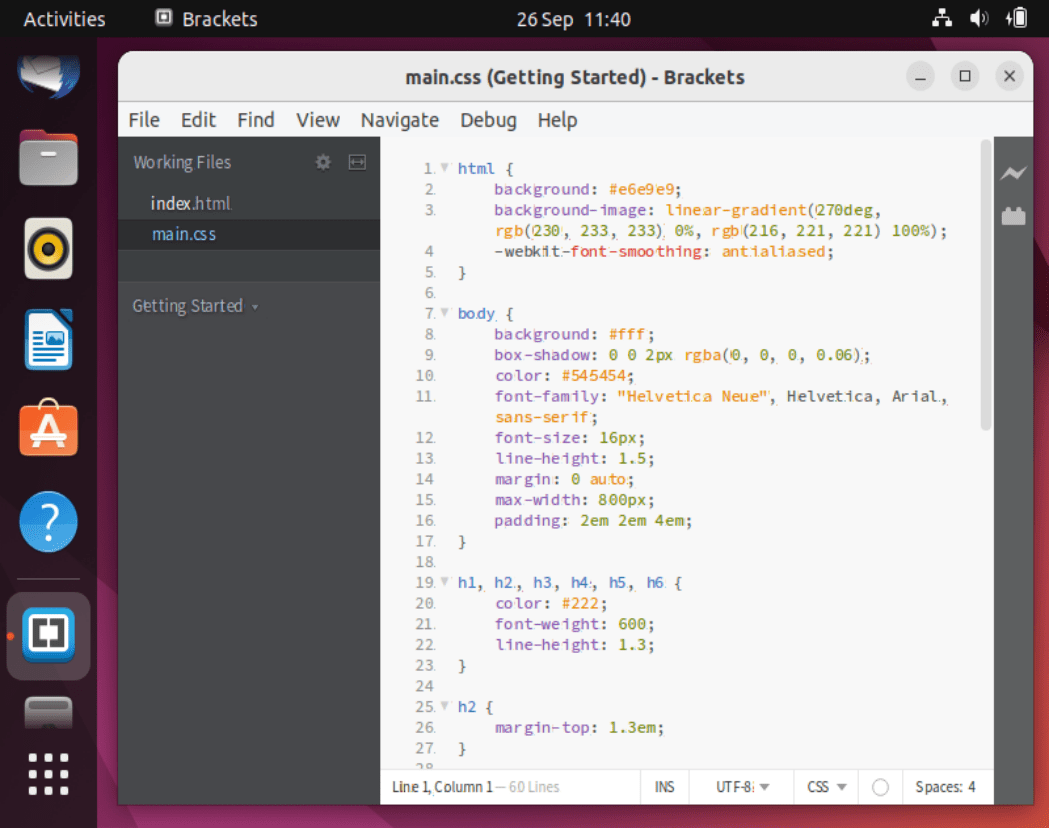Open the Extension Manager icon
Screen dimensions: 1049x828
pyautogui.click(x=1013, y=215)
